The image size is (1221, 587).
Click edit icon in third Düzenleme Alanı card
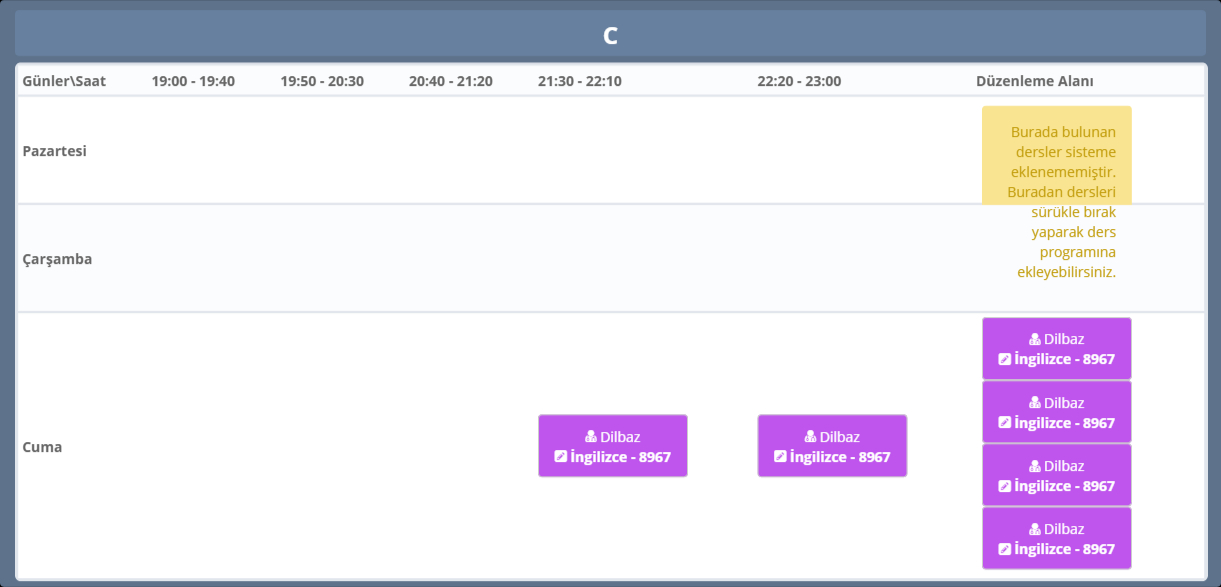click(x=1005, y=486)
